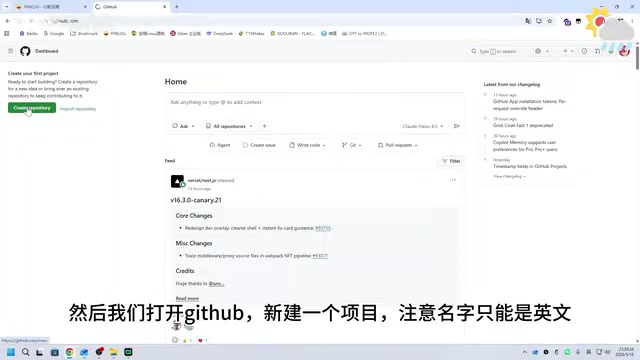Image resolution: width=640 pixels, height=360 pixels.
Task: Open File Explorer from the taskbar
Action: tap(113, 352)
